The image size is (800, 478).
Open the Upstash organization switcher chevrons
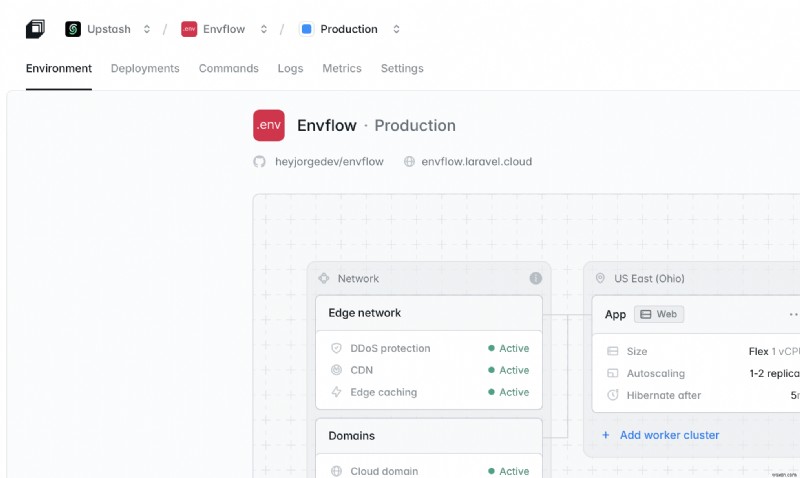(147, 29)
